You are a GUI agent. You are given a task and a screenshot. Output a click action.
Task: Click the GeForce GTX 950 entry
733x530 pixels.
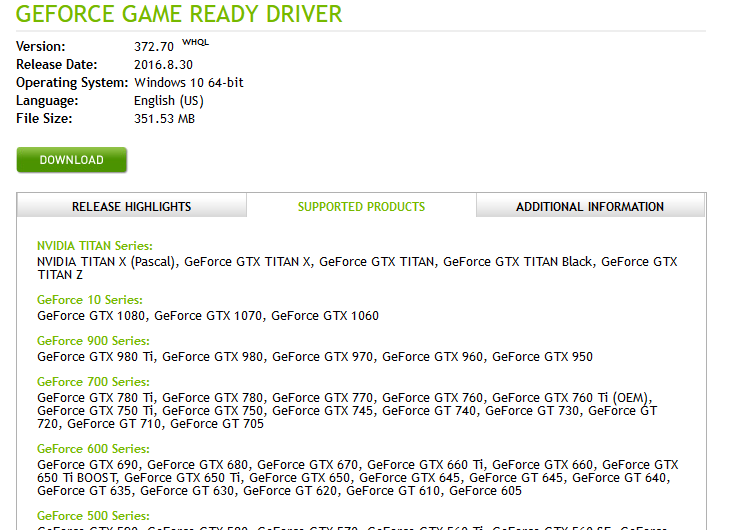542,357
